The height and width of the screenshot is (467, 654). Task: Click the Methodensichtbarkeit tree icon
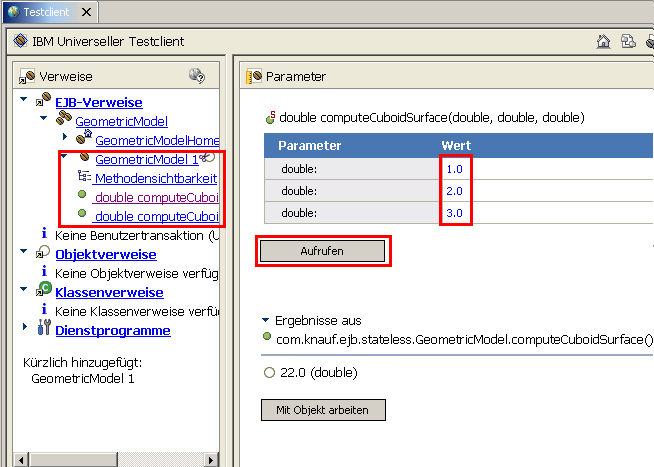click(84, 177)
